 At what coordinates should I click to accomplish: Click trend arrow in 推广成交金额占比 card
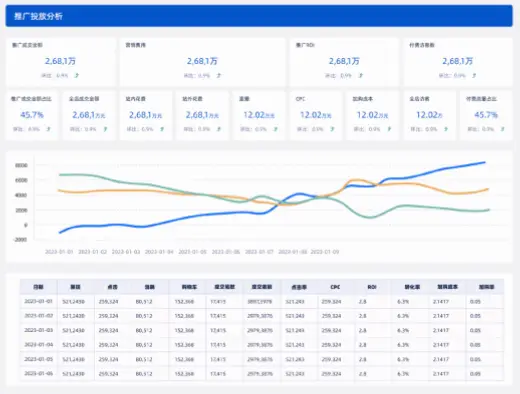48,129
